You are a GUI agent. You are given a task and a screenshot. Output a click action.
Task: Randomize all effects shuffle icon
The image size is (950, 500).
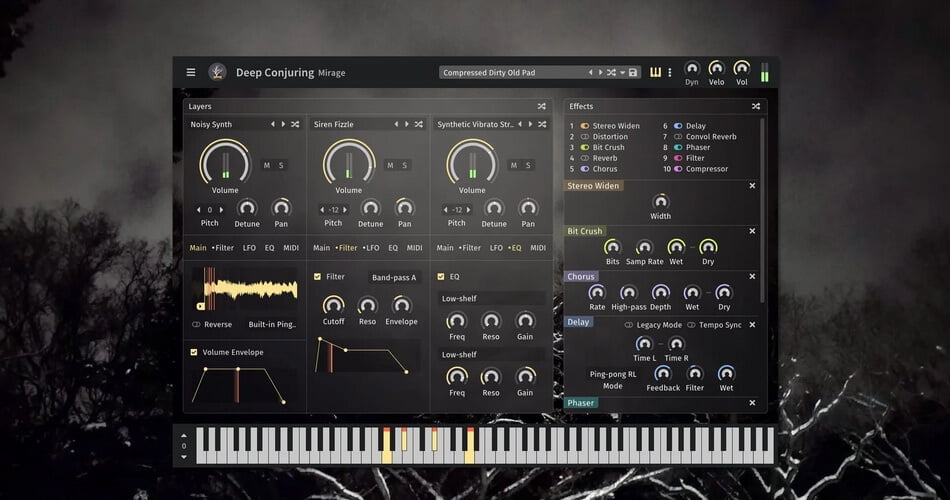click(756, 106)
